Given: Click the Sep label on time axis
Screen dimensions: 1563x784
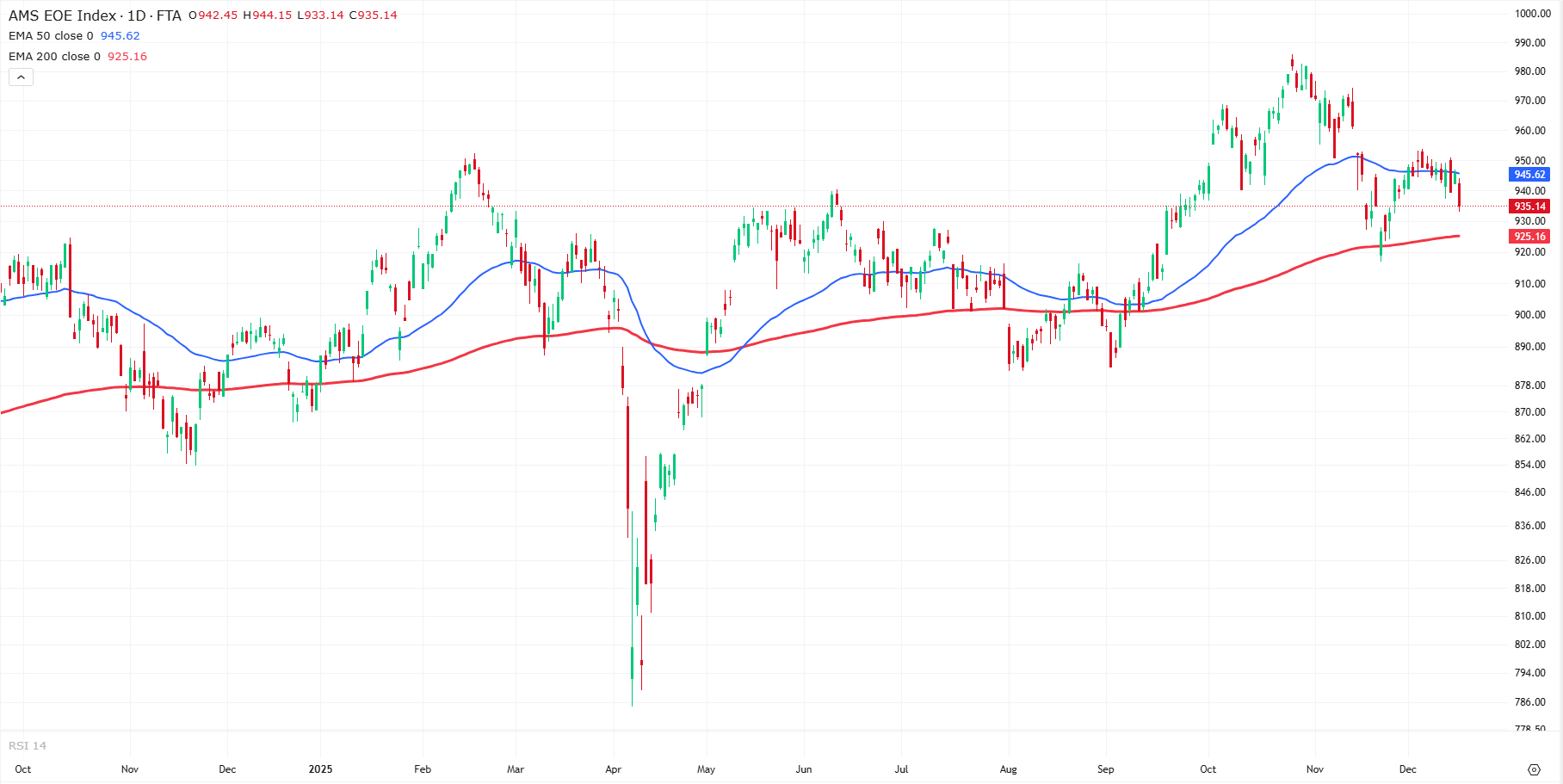Looking at the screenshot, I should [x=1105, y=769].
